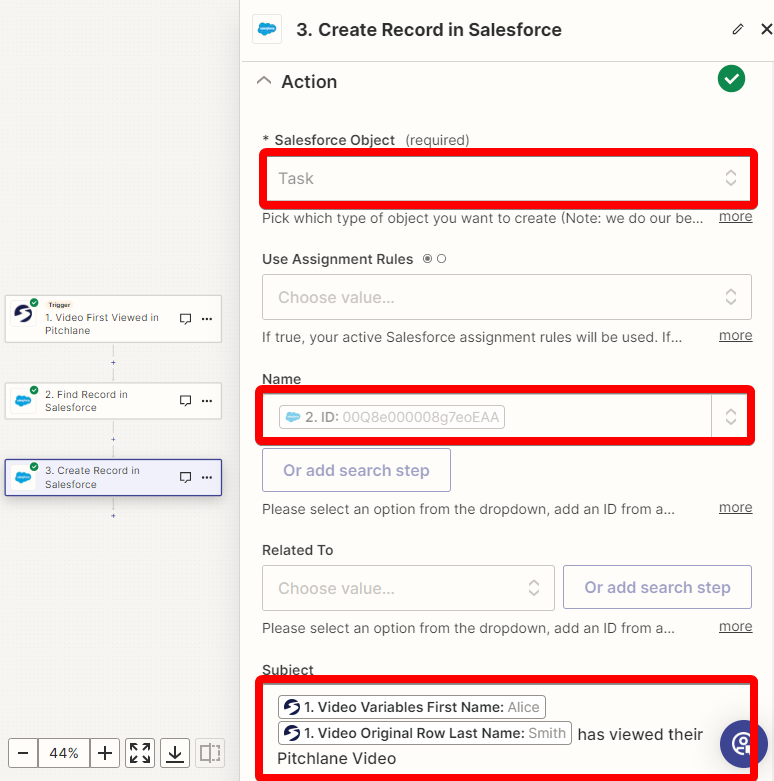Click Pitchlane app icon on step 1
Screen dimensions: 774x781
23,314
